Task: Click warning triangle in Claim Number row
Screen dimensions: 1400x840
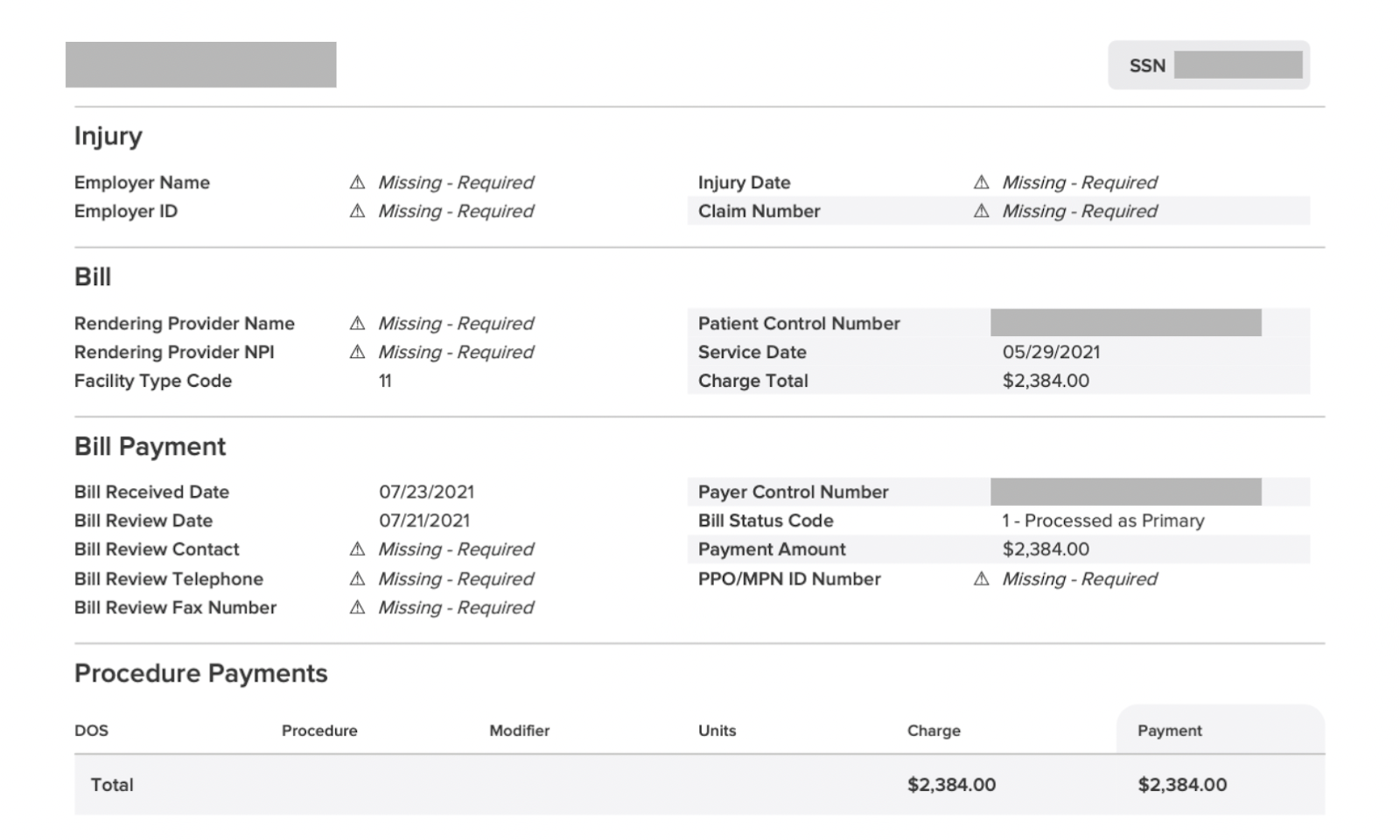Action: pos(981,211)
